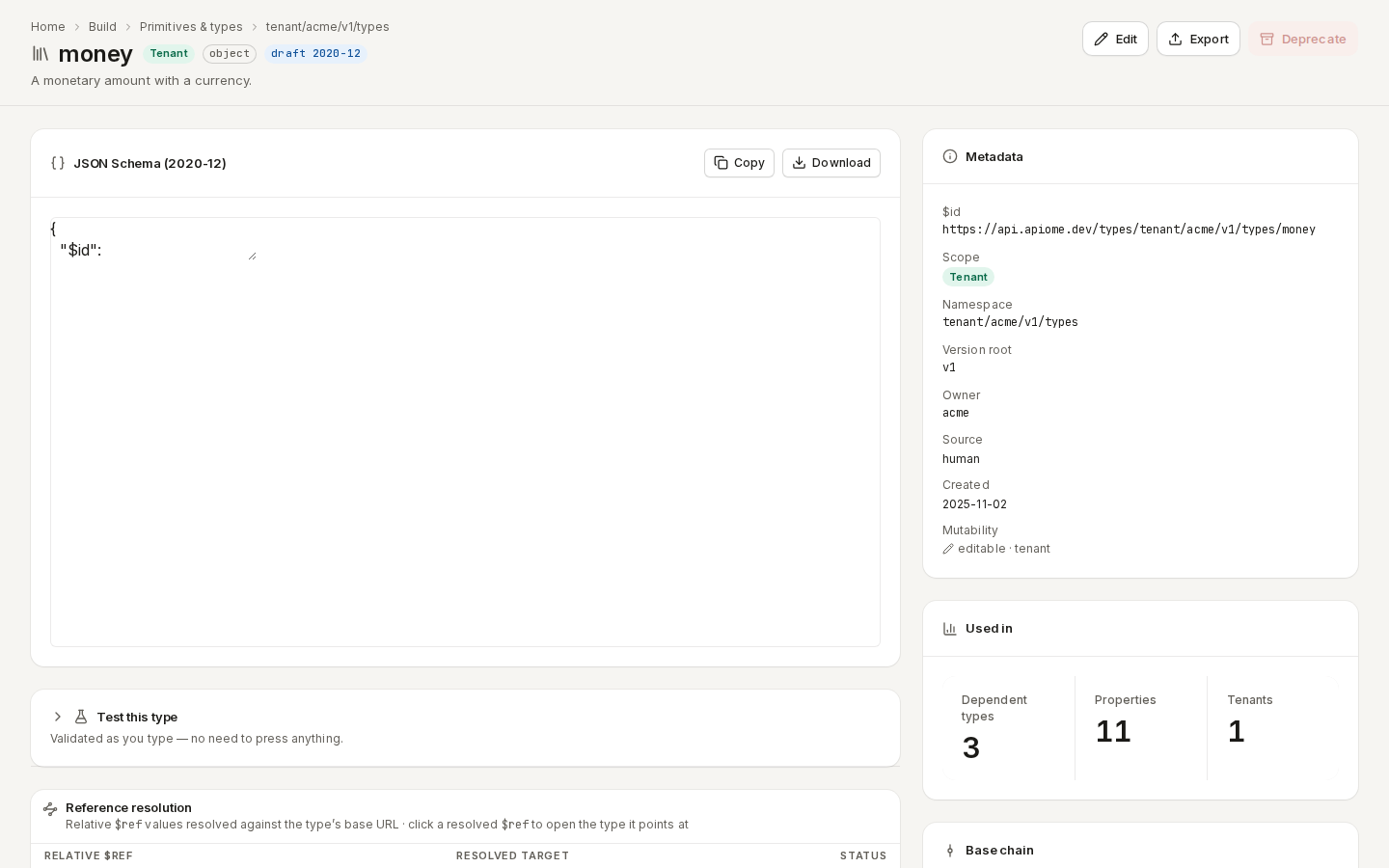Click the Version root value v1
This screenshot has width=1389, height=868.
pyautogui.click(x=949, y=367)
